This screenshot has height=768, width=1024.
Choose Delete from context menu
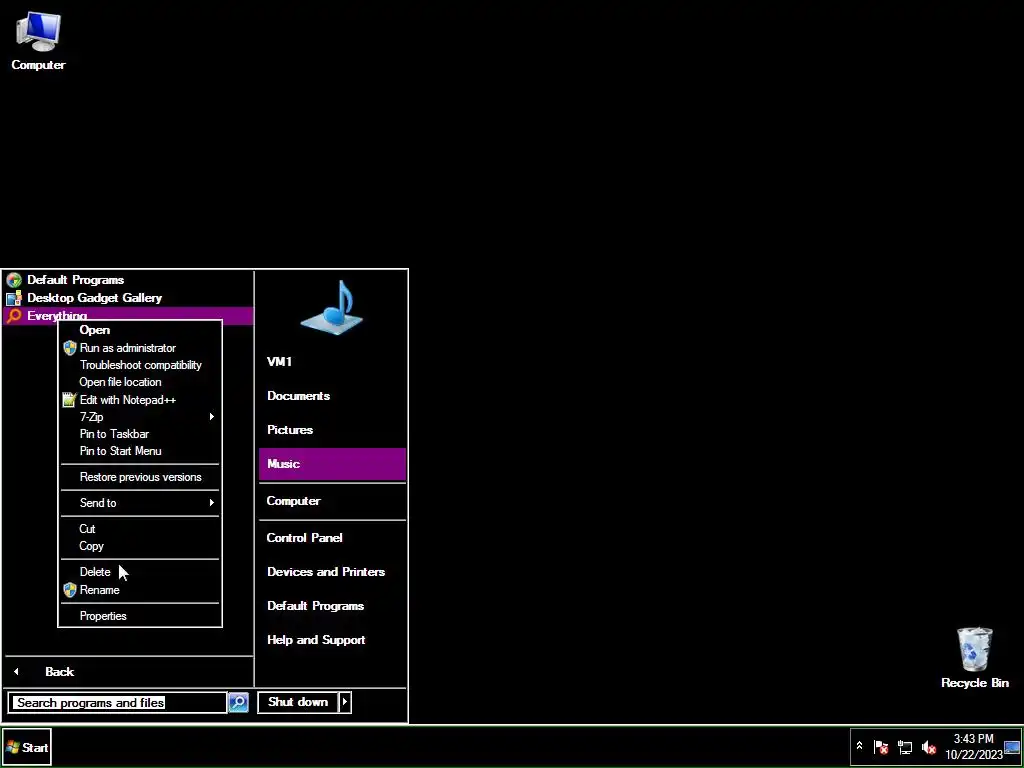pos(140,572)
